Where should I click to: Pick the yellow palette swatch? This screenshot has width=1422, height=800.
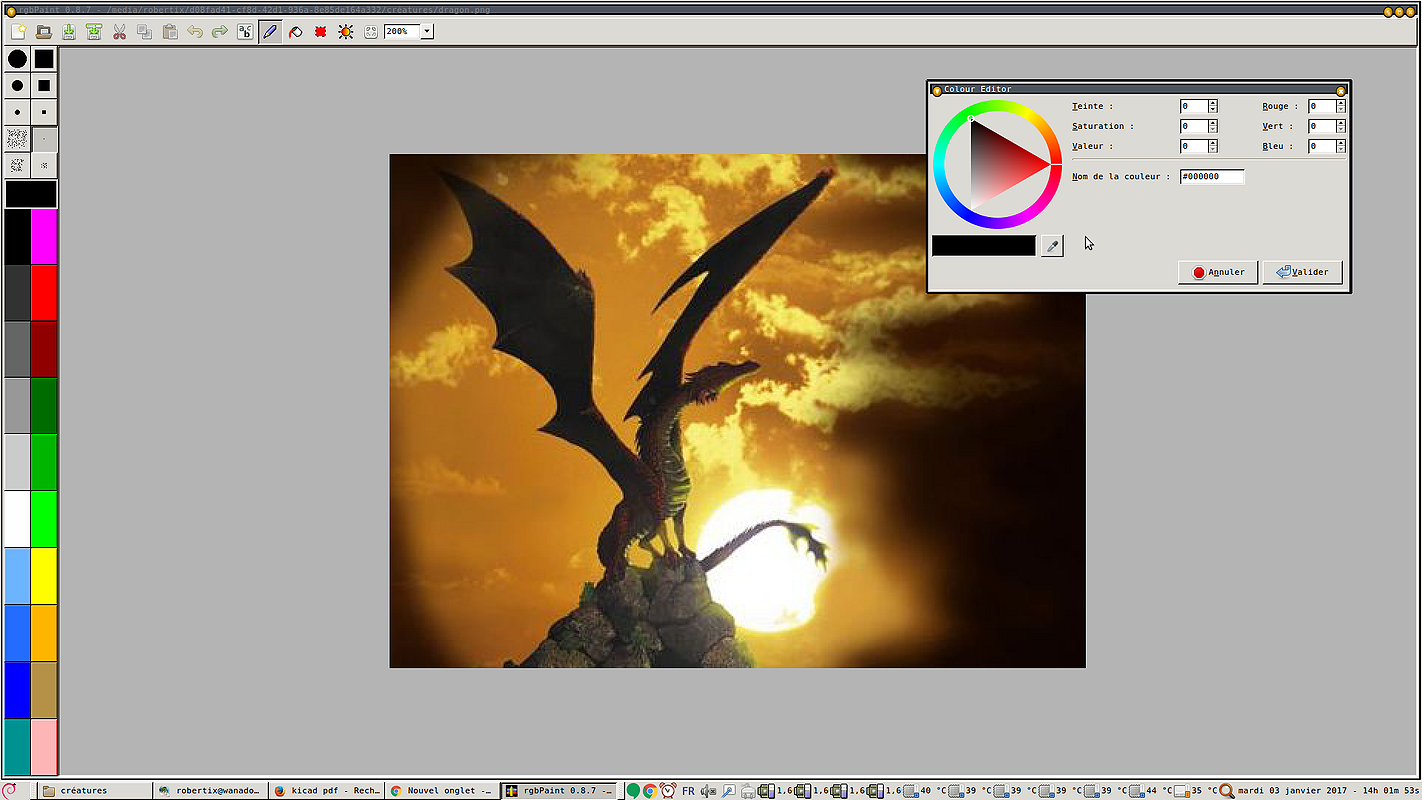44,576
